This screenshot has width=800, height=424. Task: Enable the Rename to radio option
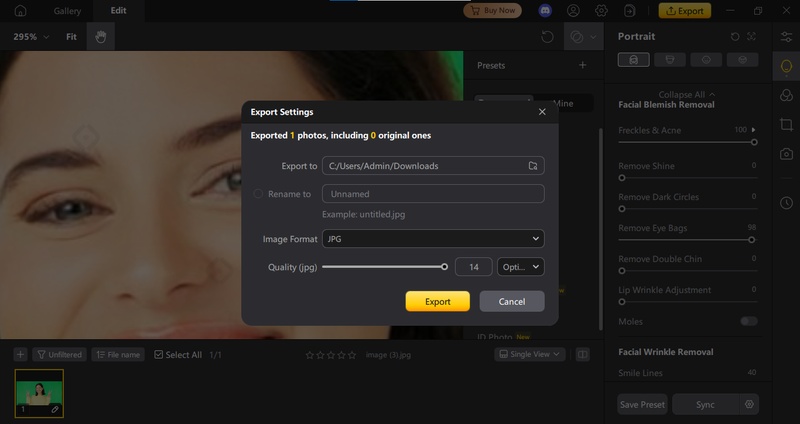(259, 194)
